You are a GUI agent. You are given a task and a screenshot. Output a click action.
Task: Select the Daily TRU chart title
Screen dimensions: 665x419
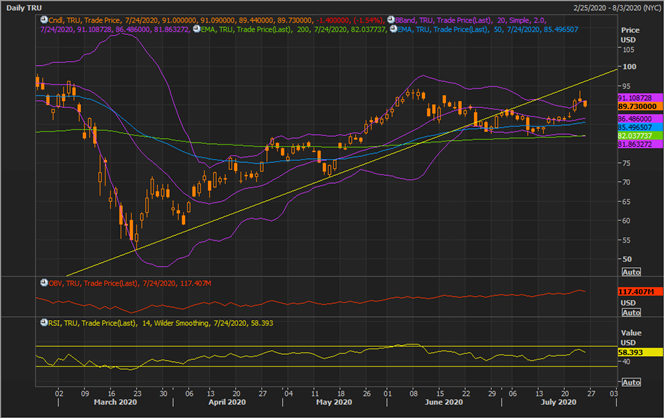pyautogui.click(x=24, y=8)
